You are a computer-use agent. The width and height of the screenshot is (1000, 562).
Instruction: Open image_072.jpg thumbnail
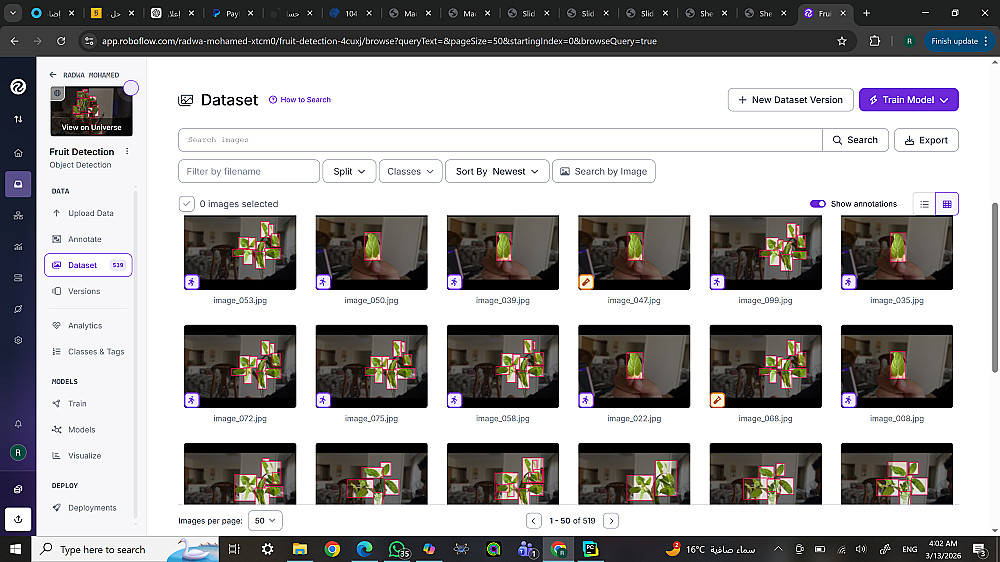point(240,367)
